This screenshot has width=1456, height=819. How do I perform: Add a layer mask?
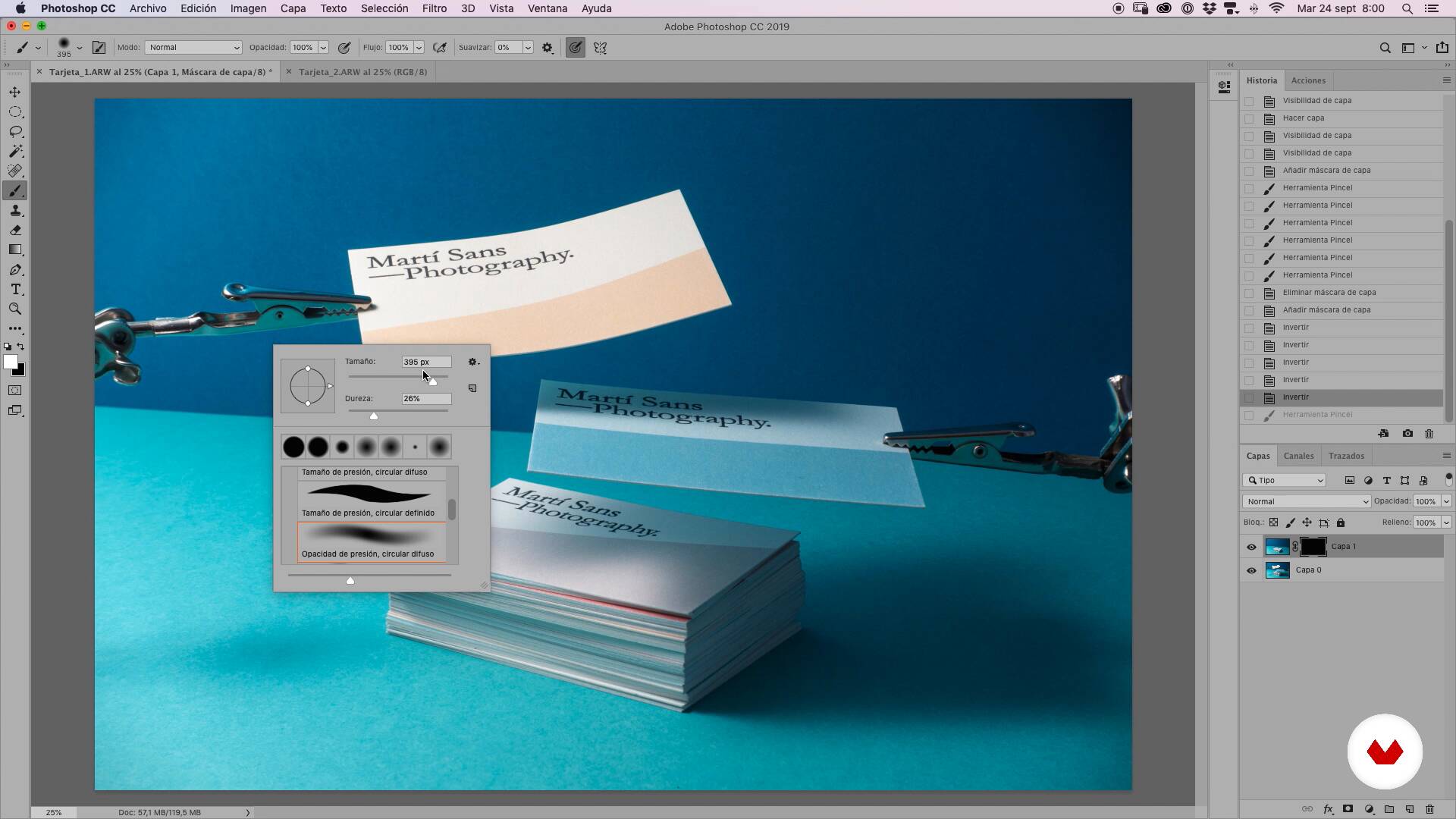pos(1348,809)
